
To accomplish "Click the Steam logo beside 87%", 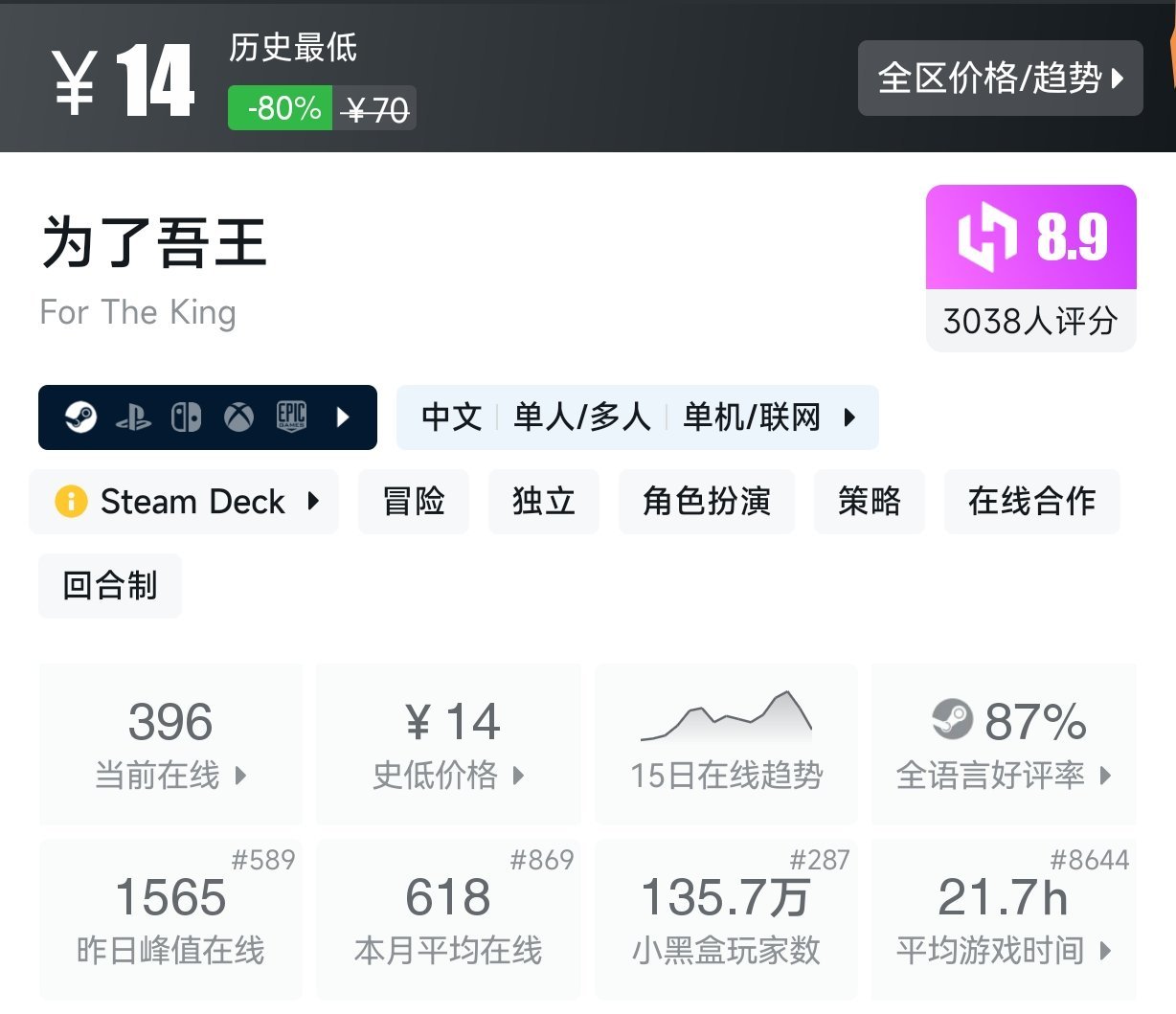I will 952,720.
